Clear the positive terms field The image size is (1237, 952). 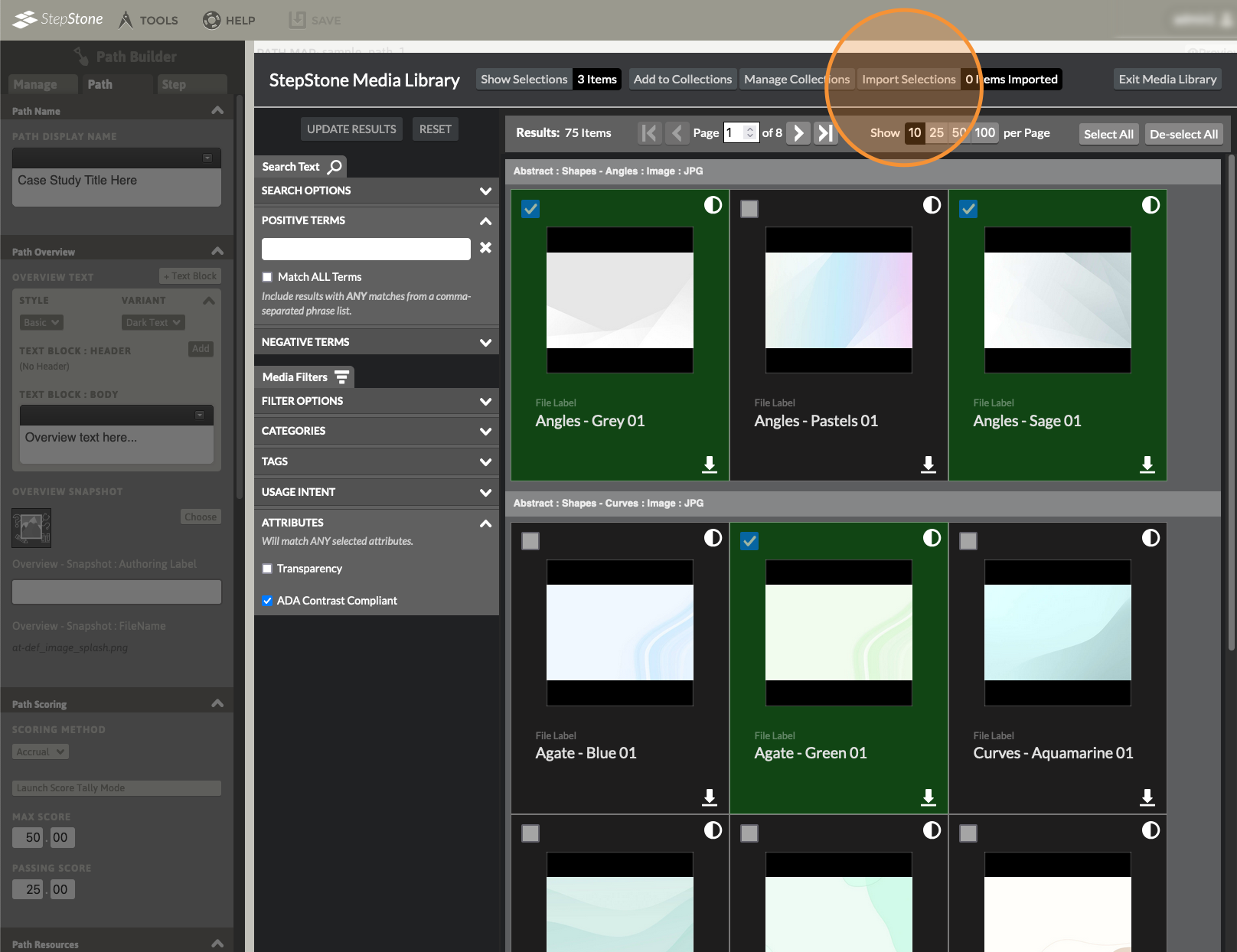click(485, 248)
